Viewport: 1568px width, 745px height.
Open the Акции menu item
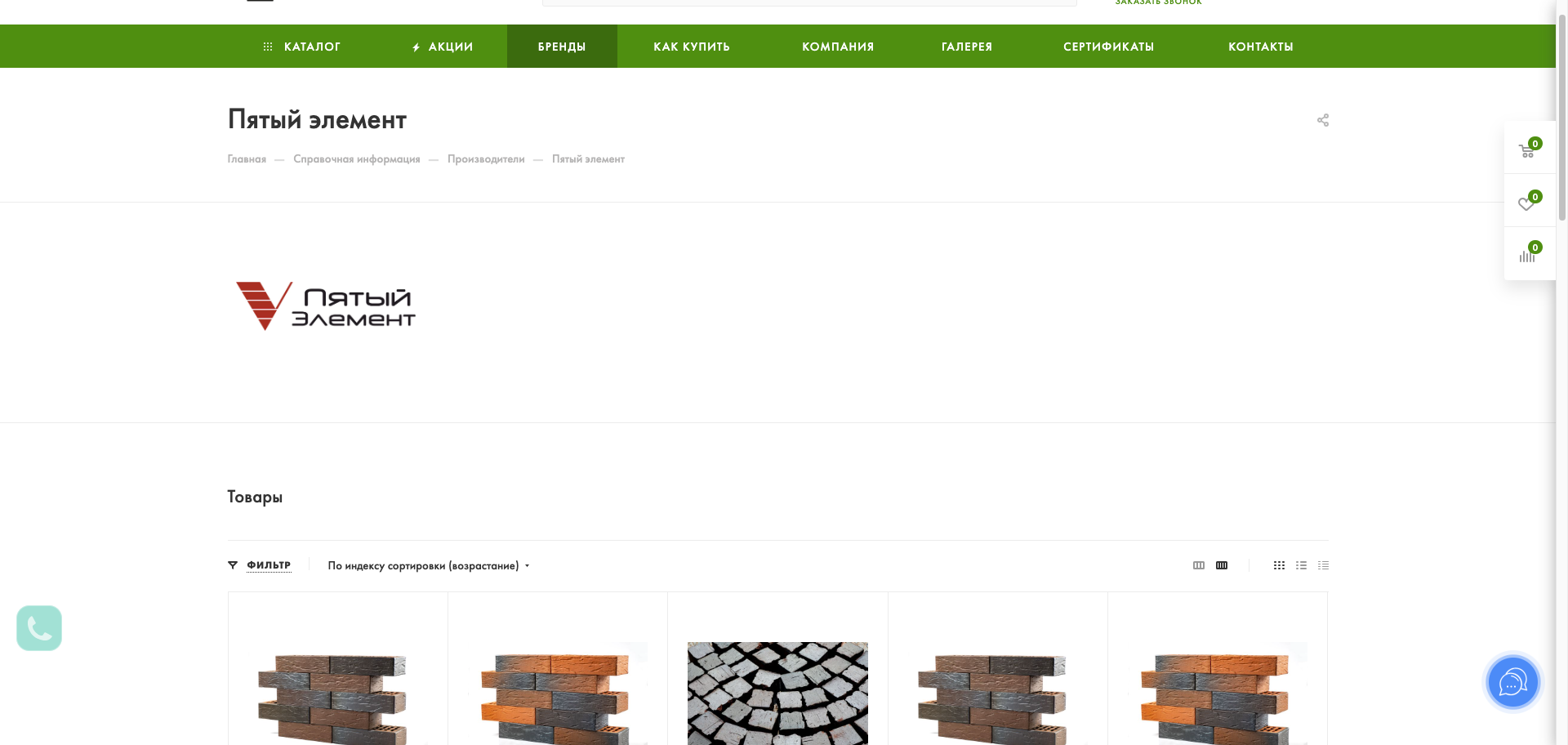pos(442,47)
